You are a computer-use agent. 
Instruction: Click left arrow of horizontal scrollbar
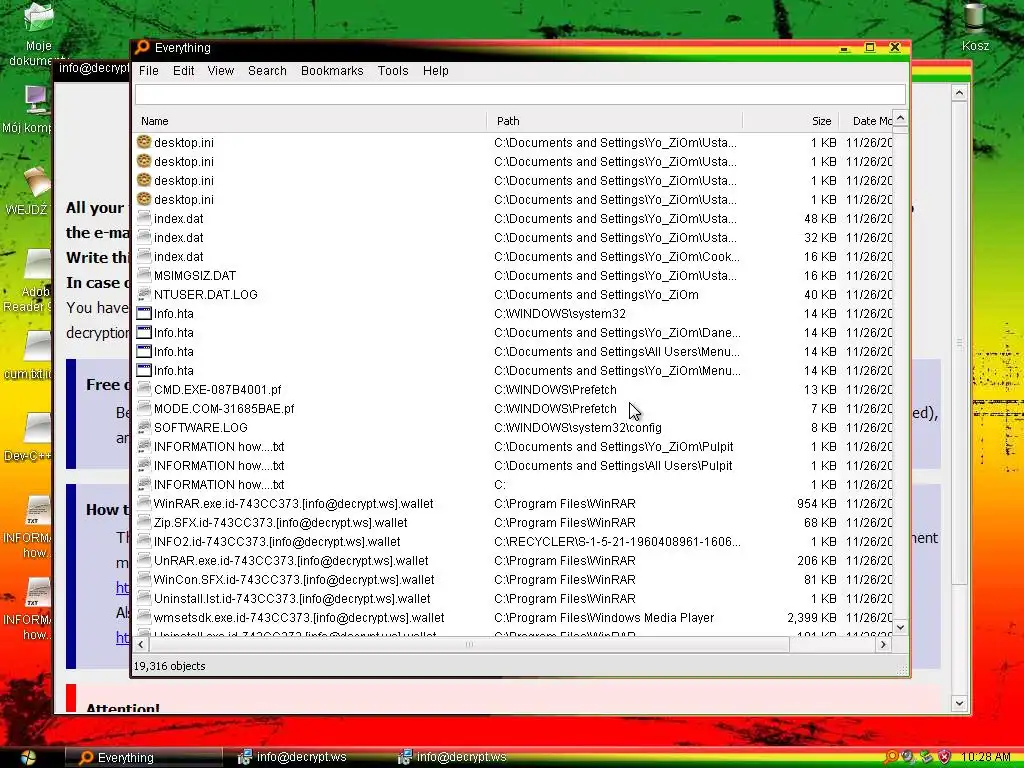141,645
